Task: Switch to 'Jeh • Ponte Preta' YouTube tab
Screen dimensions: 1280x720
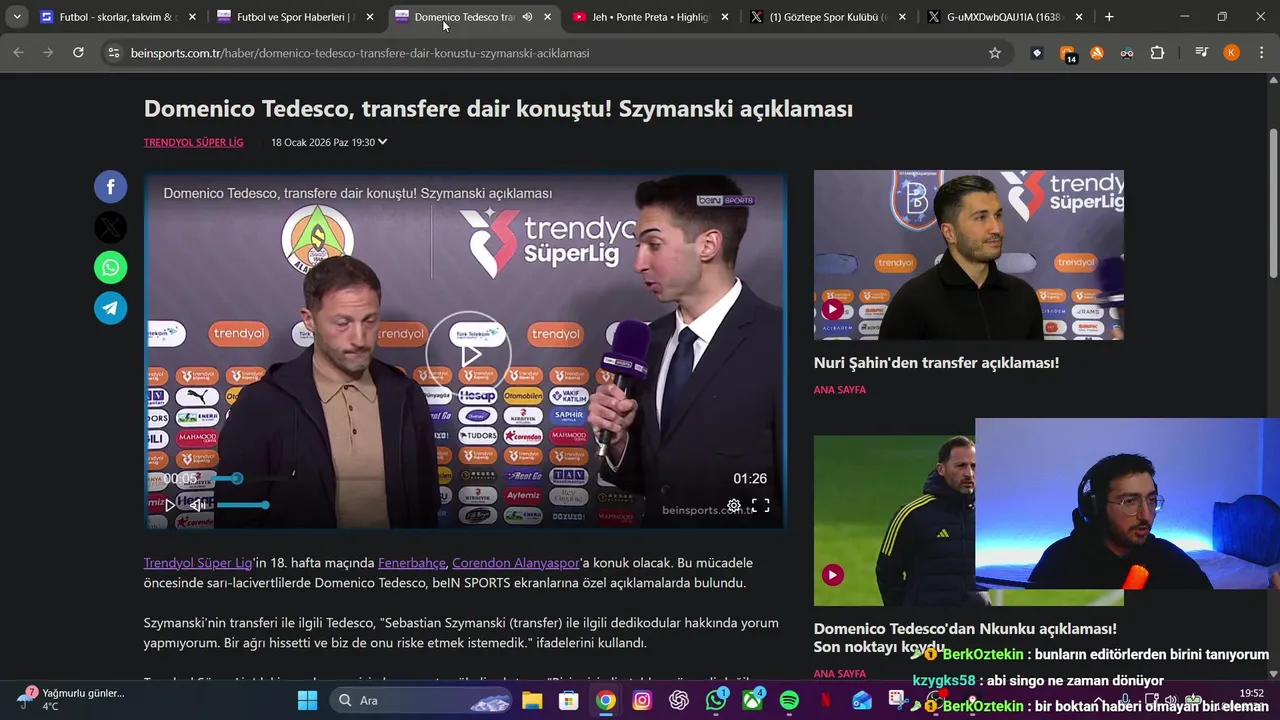Action: coord(650,17)
